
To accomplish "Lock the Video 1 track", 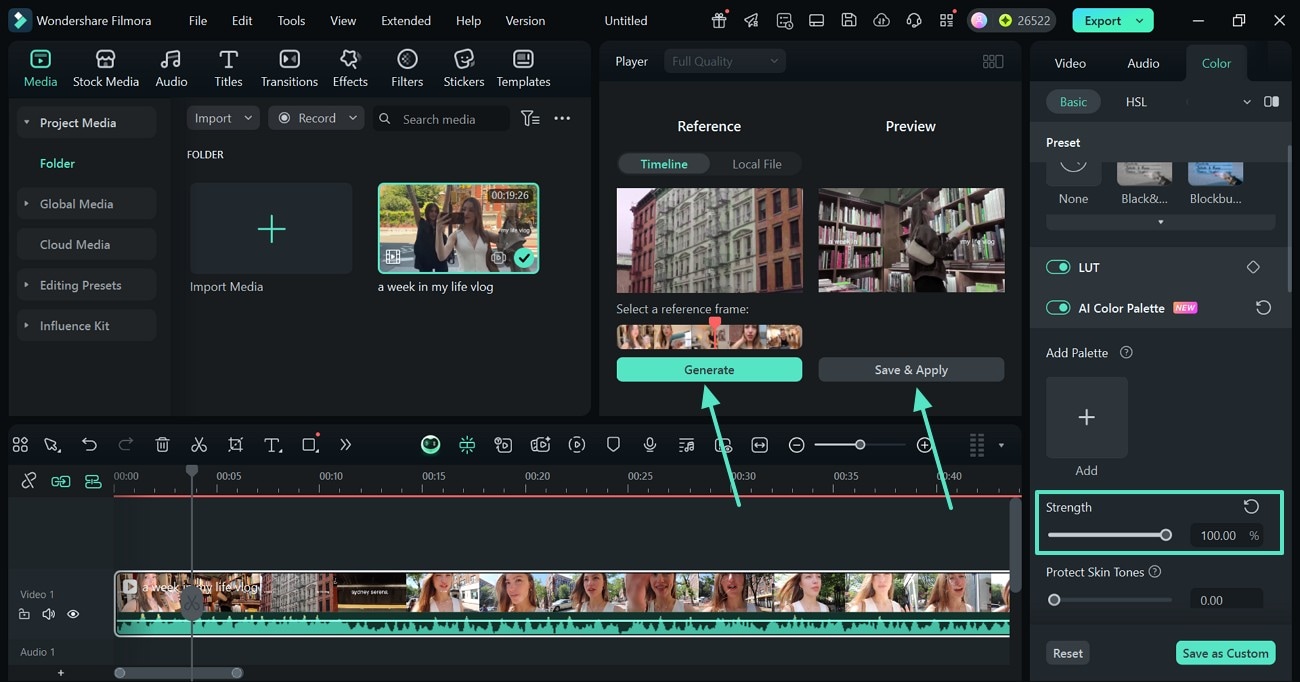I will (x=25, y=614).
